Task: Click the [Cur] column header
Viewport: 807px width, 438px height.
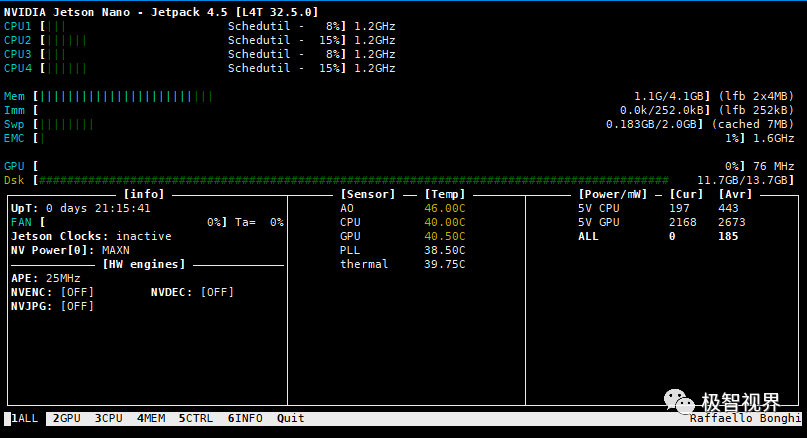Action: [x=686, y=194]
